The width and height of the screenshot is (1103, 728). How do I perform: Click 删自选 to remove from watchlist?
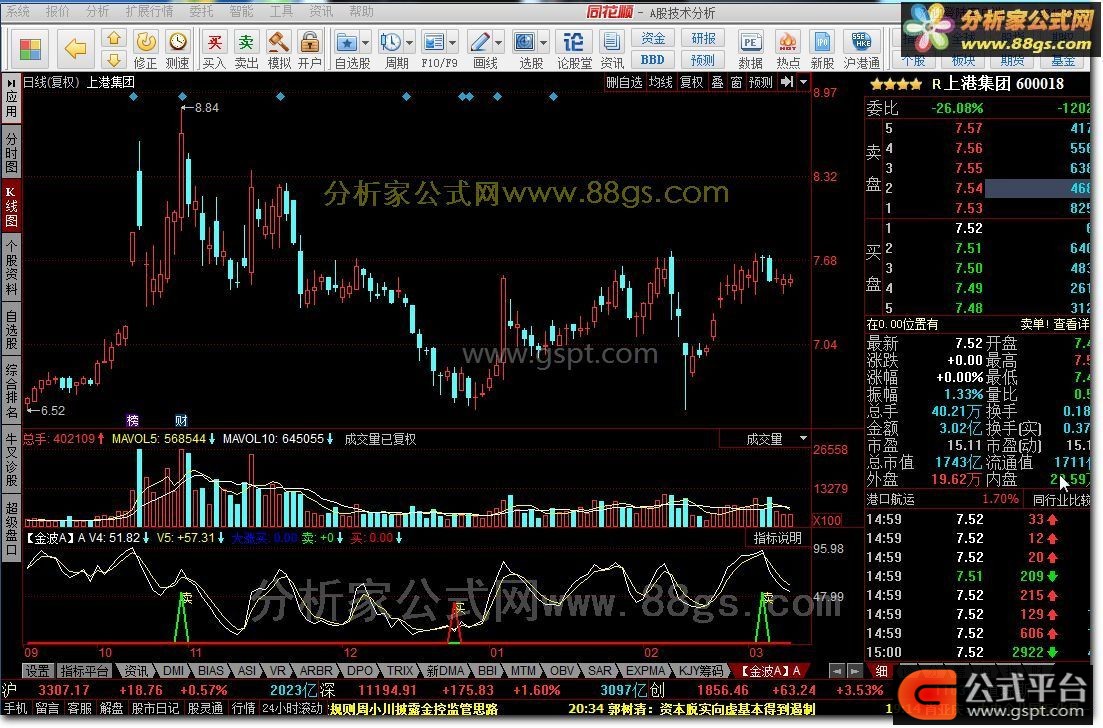coord(624,82)
